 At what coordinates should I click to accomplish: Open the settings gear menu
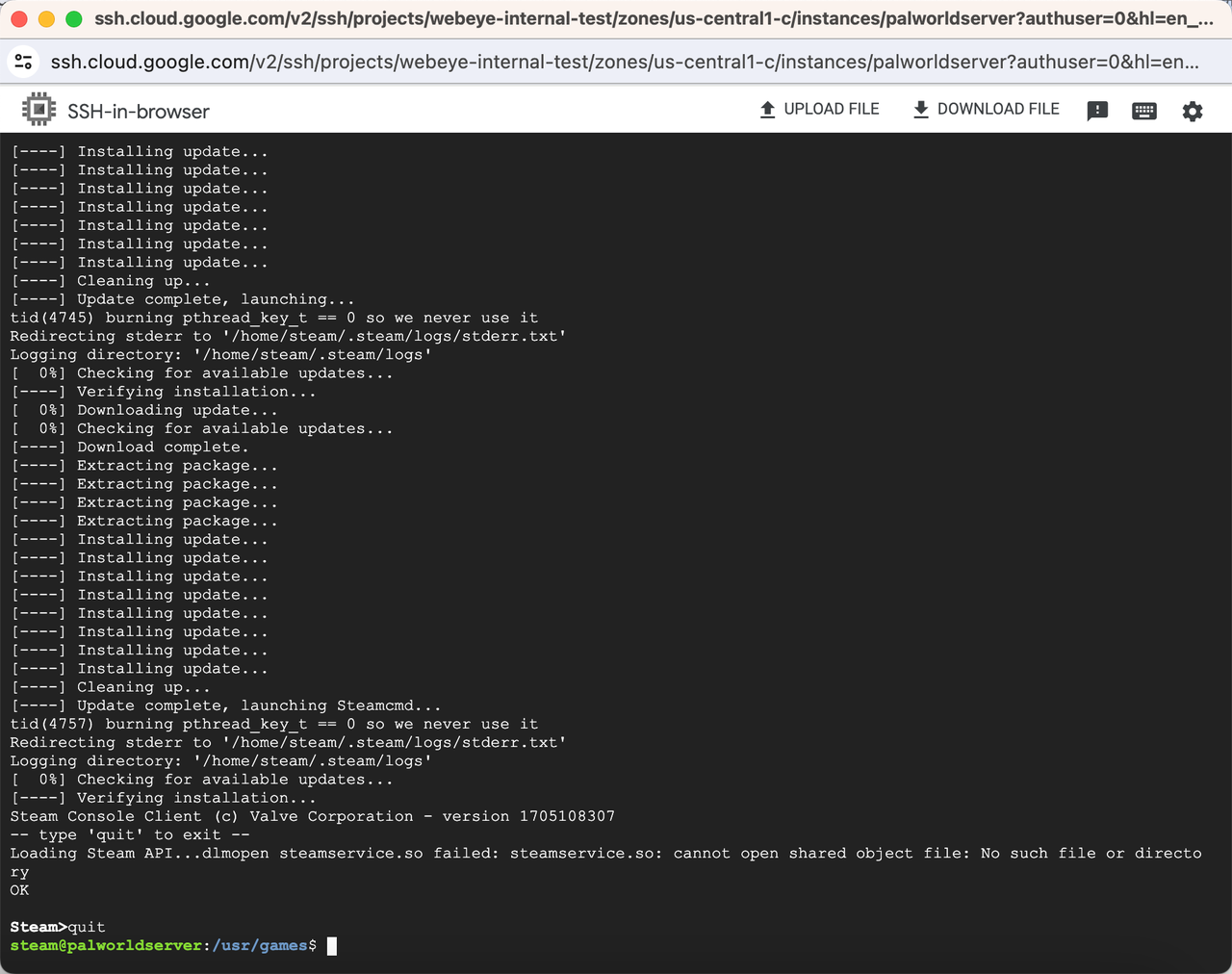coord(1193,111)
